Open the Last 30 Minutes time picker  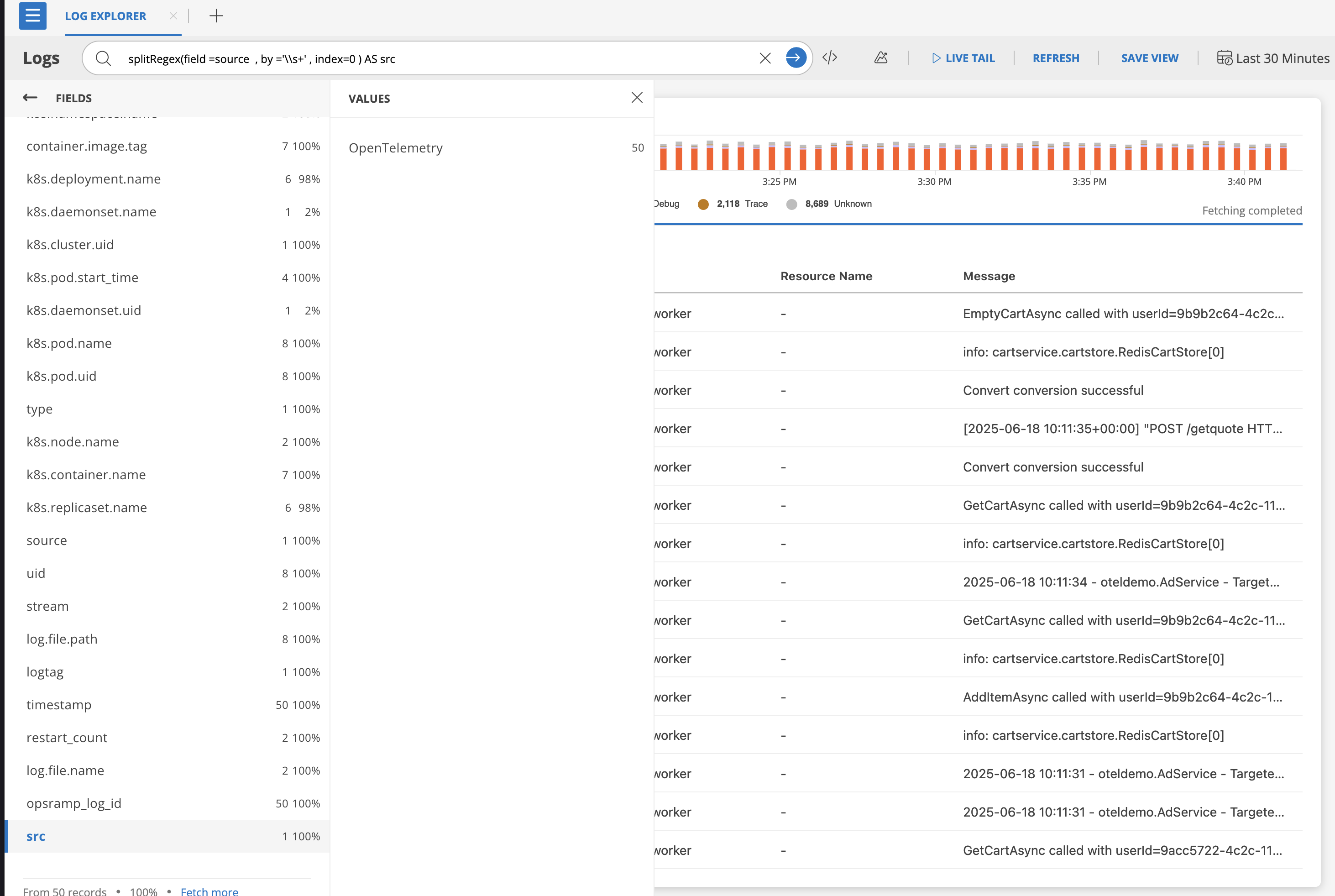[1273, 58]
